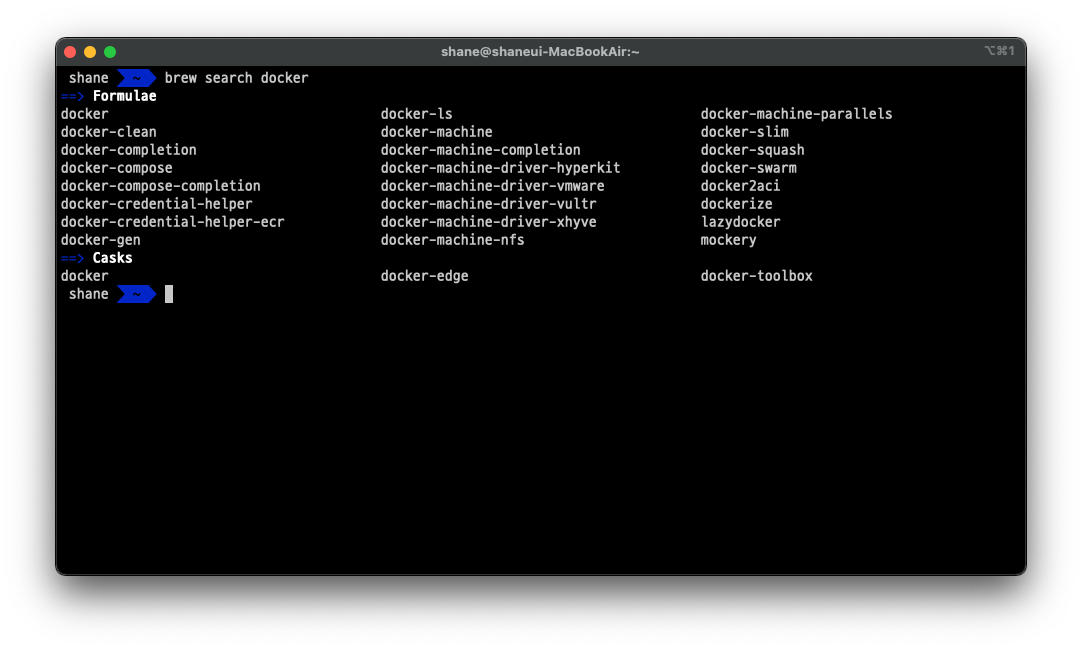The height and width of the screenshot is (649, 1082).
Task: Select 'docker' under Casks
Action: point(84,276)
